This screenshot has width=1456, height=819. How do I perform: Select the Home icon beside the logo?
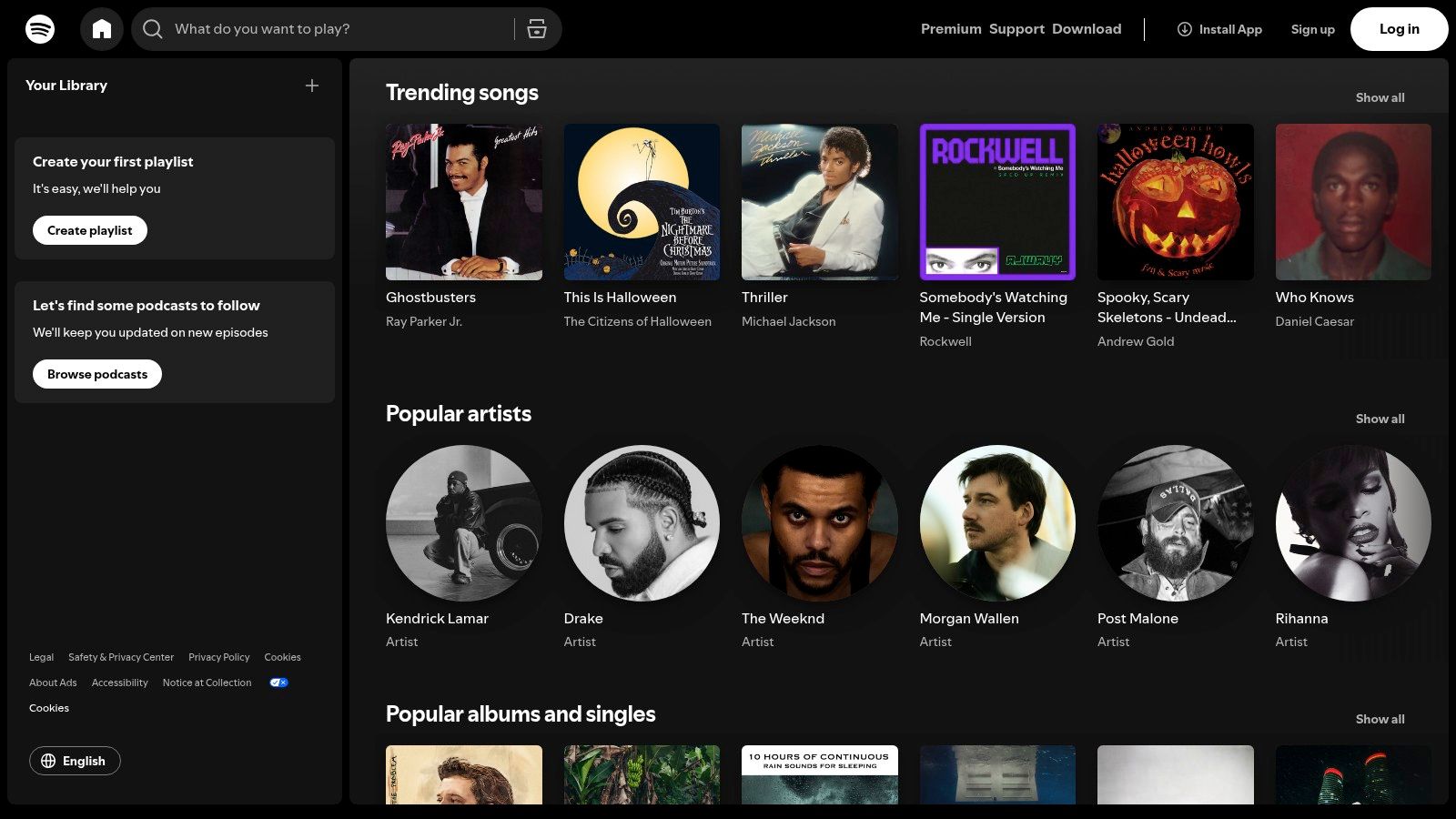[102, 28]
